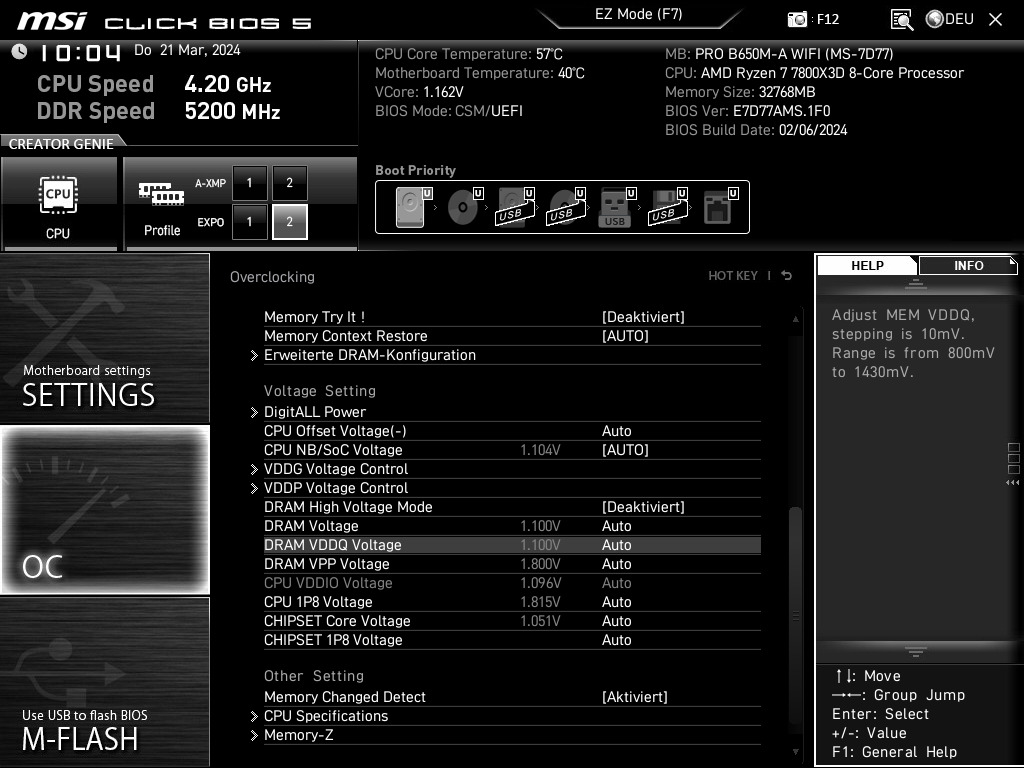Select CPU 1P8 Voltage Auto field
This screenshot has width=1024, height=768.
coord(616,602)
